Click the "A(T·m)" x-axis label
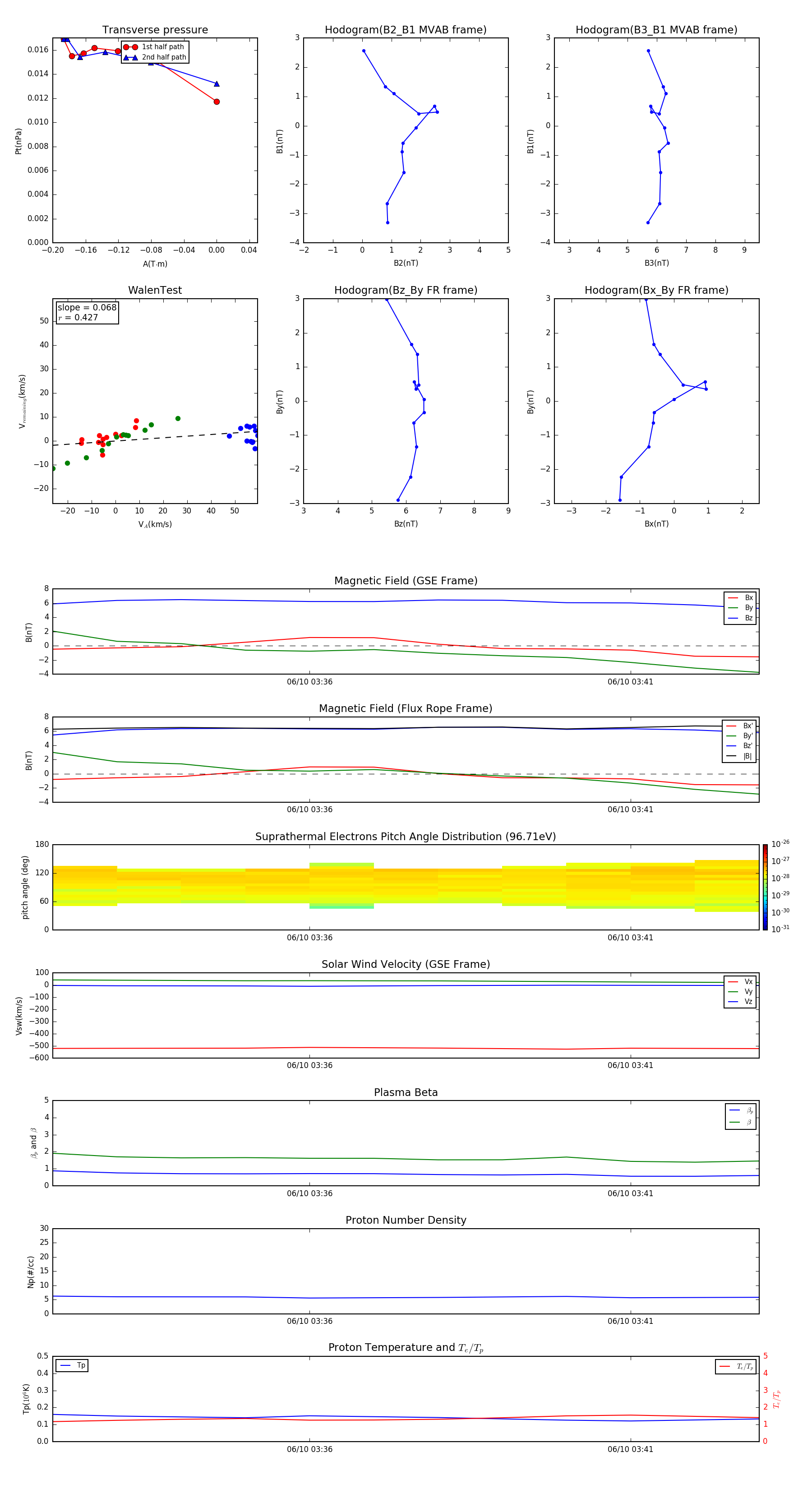This screenshot has height=1489, width=812. click(x=155, y=264)
